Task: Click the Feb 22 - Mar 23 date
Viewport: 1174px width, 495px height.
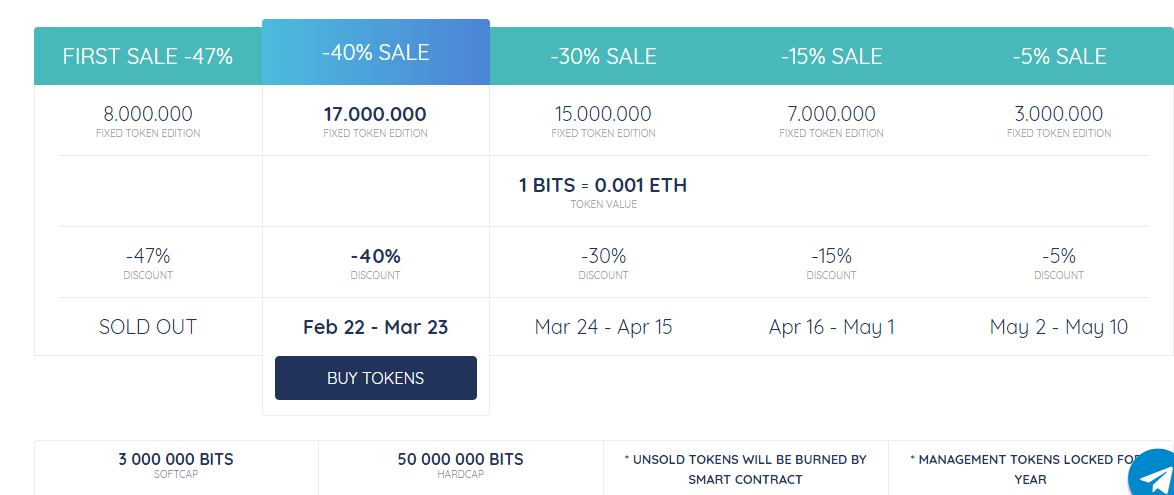Action: click(x=376, y=327)
